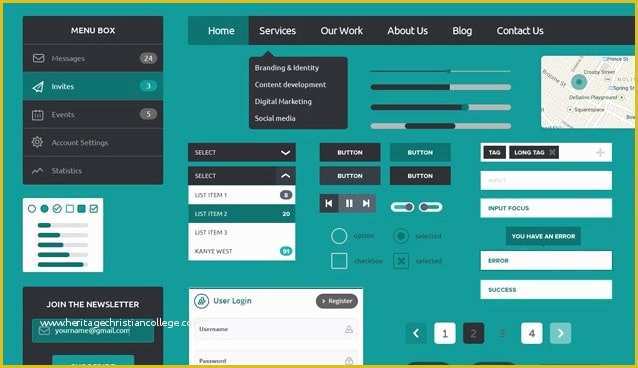The height and width of the screenshot is (368, 638).
Task: Click the empty round radio in the small white widget
Action: (x=32, y=209)
